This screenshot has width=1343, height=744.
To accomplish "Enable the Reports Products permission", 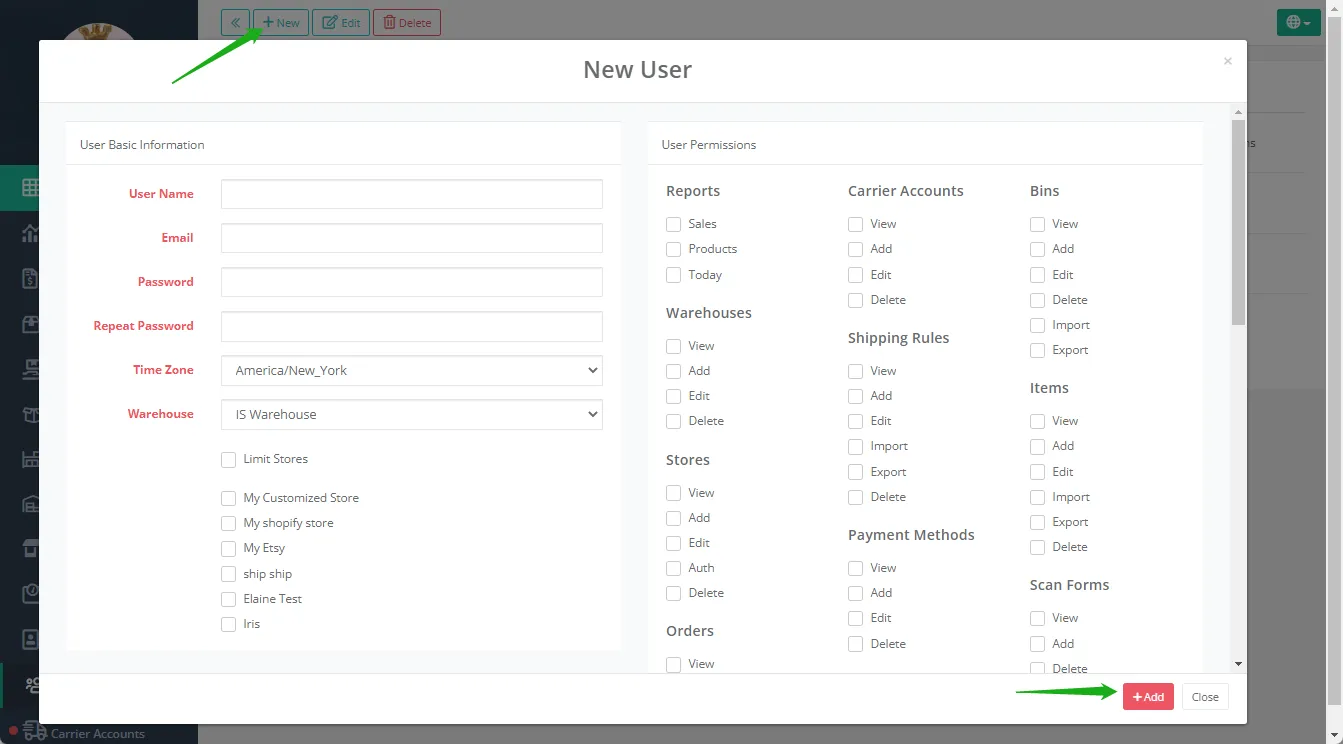I will [x=674, y=249].
